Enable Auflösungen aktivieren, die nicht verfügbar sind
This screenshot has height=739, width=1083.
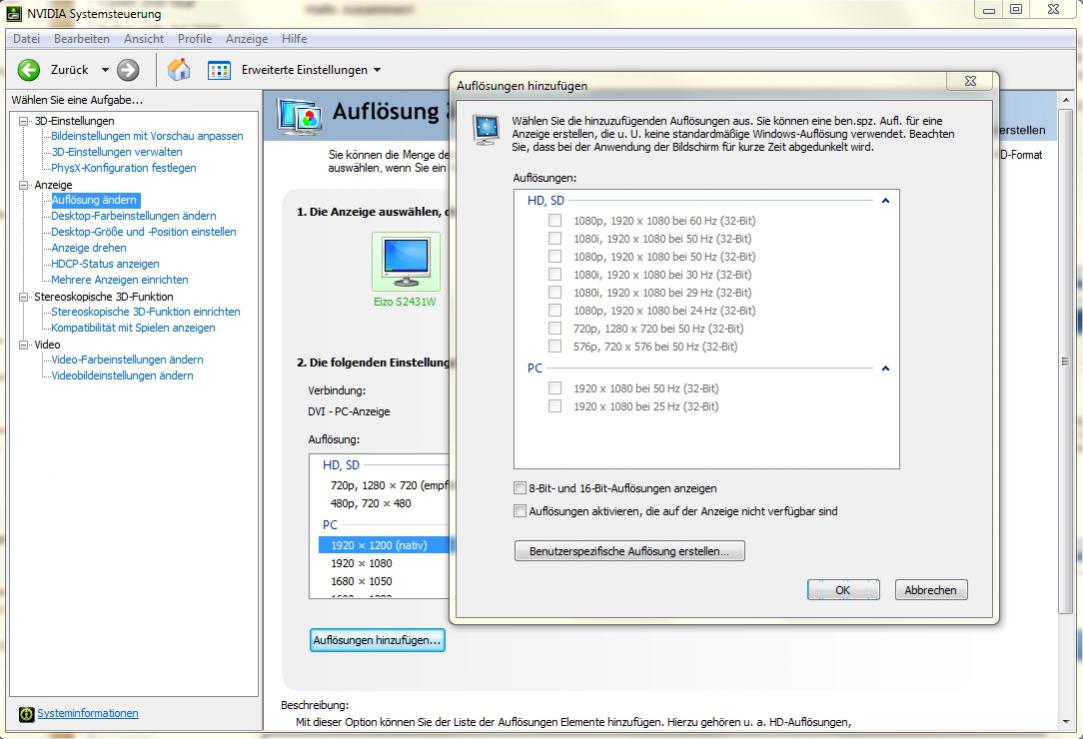point(519,511)
